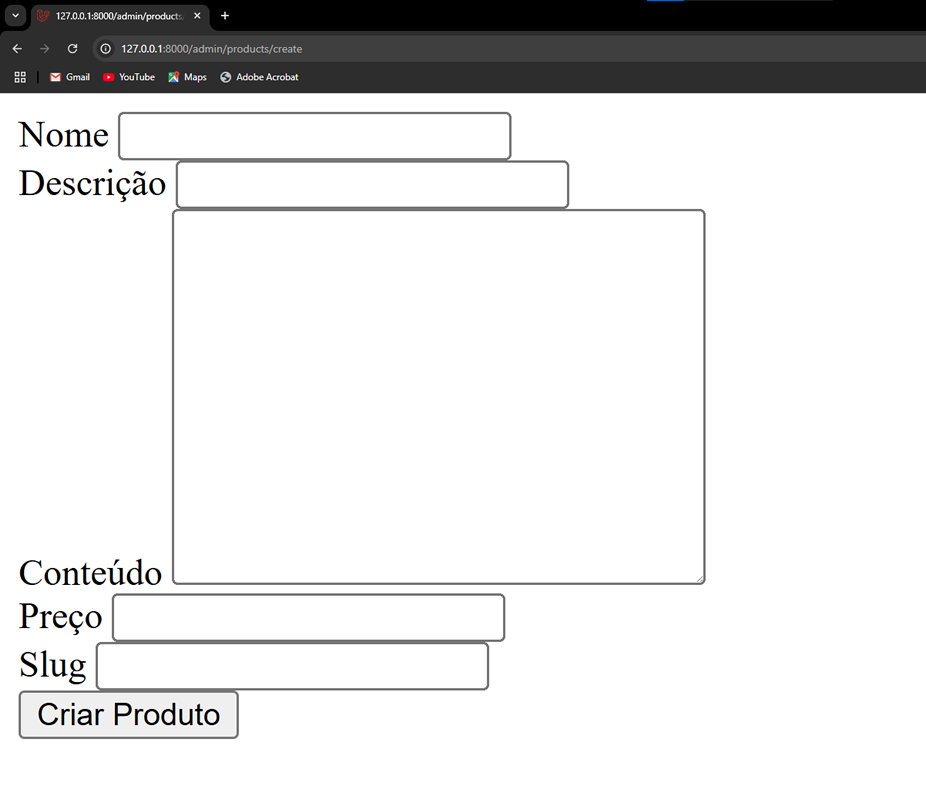
Task: Click the browser forward arrow
Action: pos(44,49)
